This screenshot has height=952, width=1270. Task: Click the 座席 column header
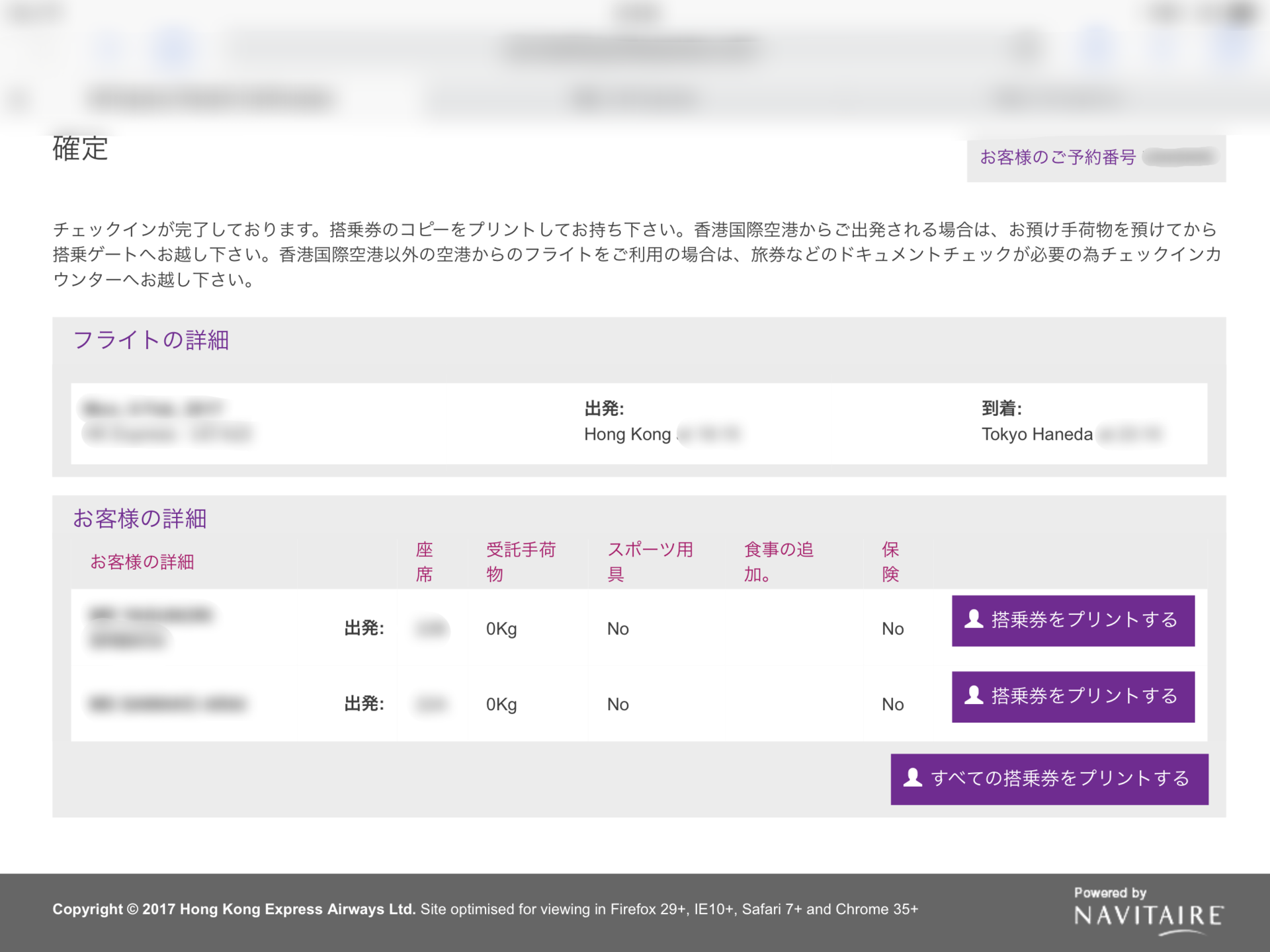(424, 562)
